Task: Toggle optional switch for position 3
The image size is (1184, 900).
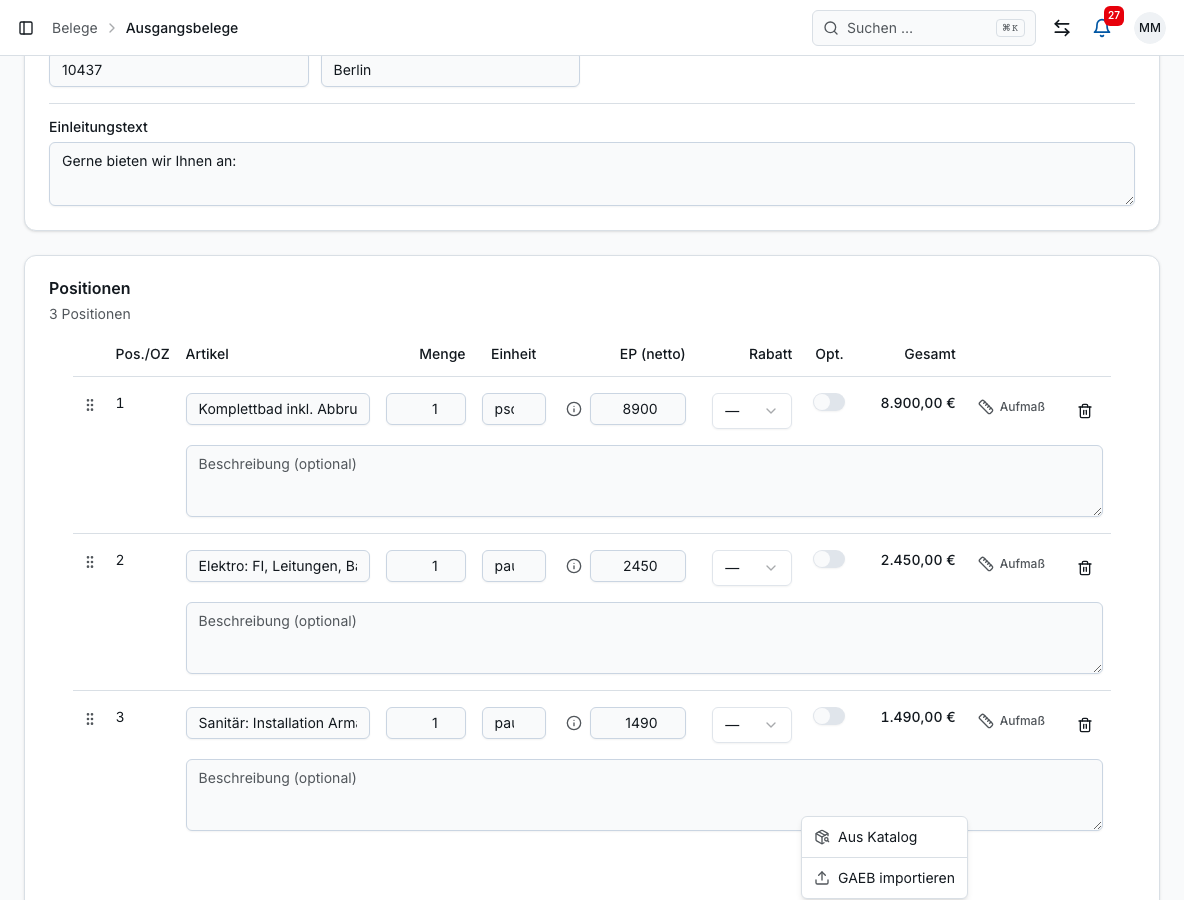Action: (x=828, y=717)
